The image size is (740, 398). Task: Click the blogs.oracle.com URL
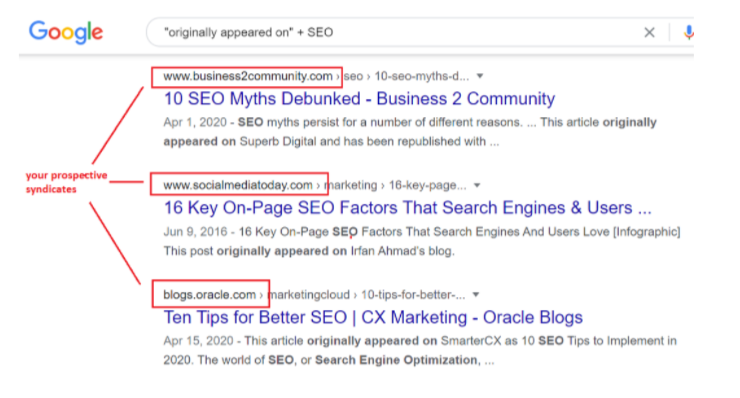(x=209, y=295)
